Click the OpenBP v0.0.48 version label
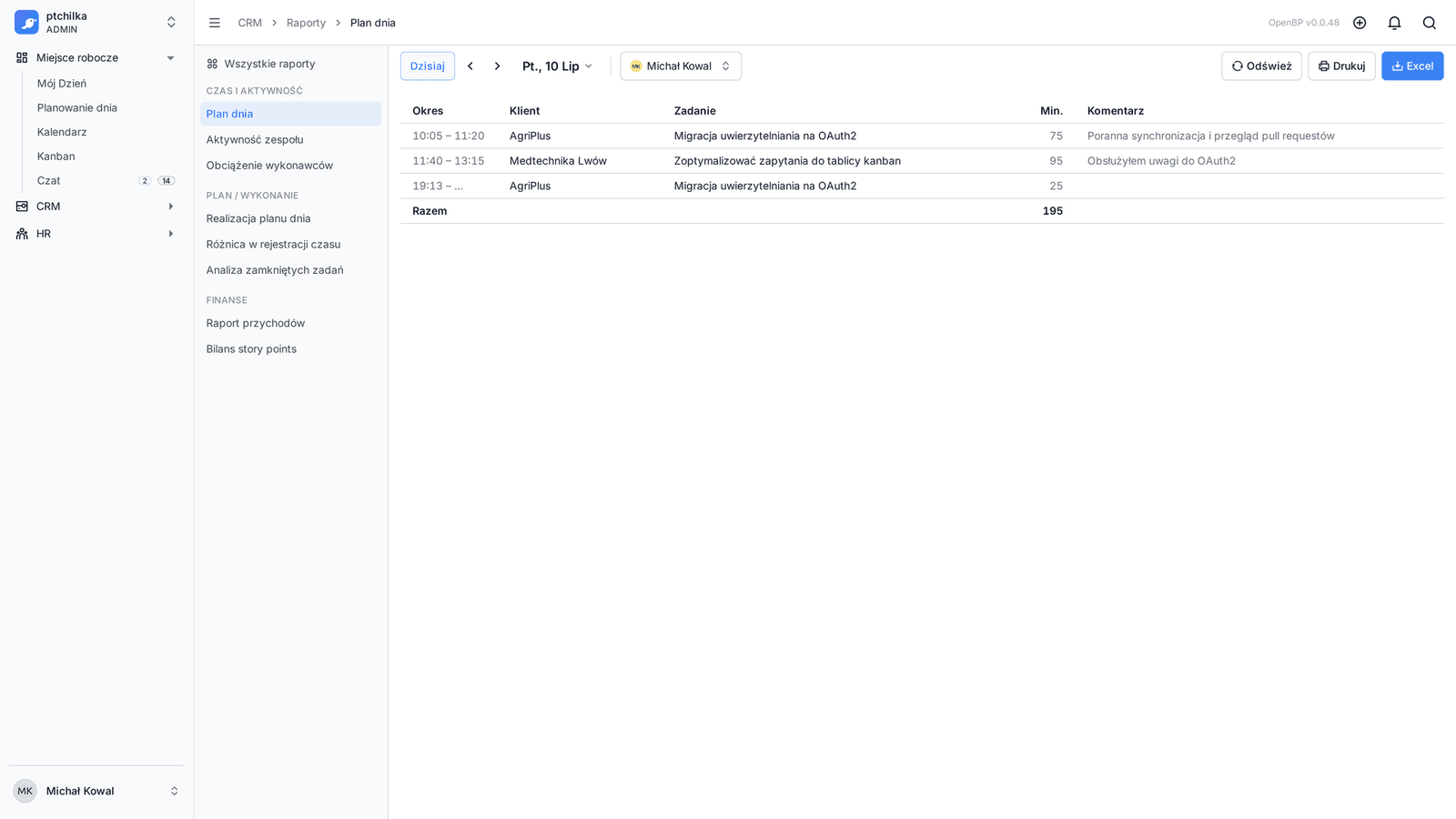Image resolution: width=1456 pixels, height=819 pixels. tap(1304, 23)
